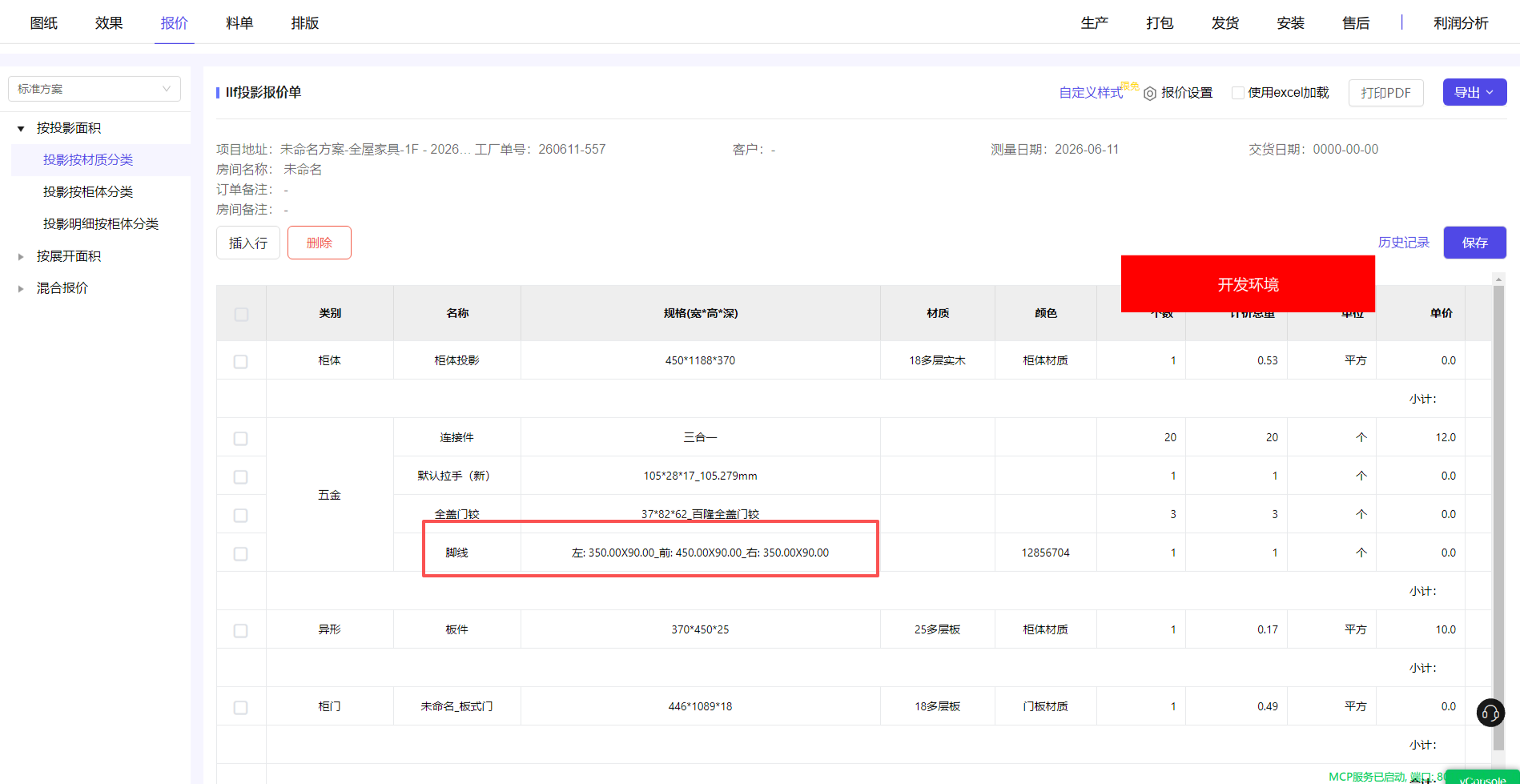Click the 打印PDF button
This screenshot has height=784, width=1528.
(x=1386, y=93)
